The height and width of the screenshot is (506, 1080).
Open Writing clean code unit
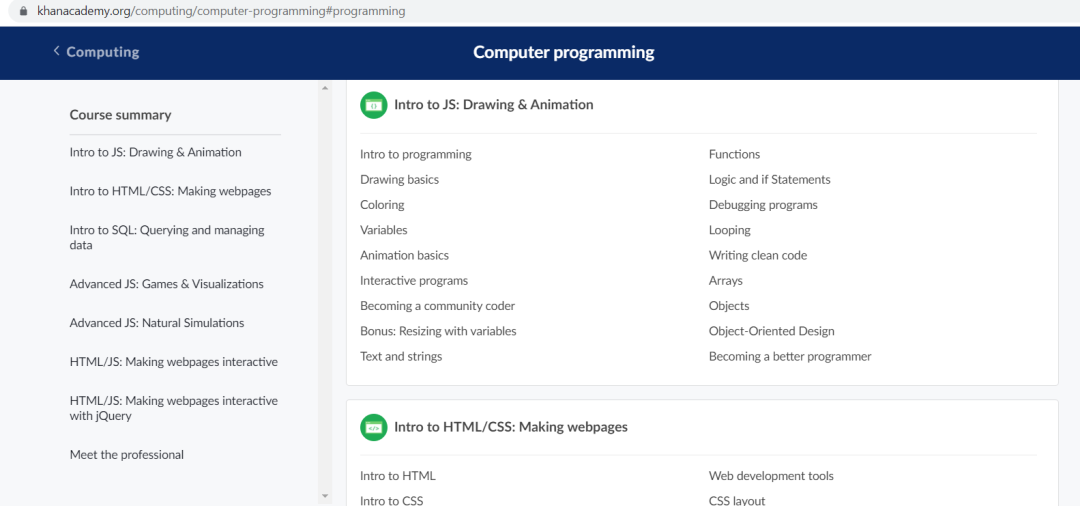[758, 255]
